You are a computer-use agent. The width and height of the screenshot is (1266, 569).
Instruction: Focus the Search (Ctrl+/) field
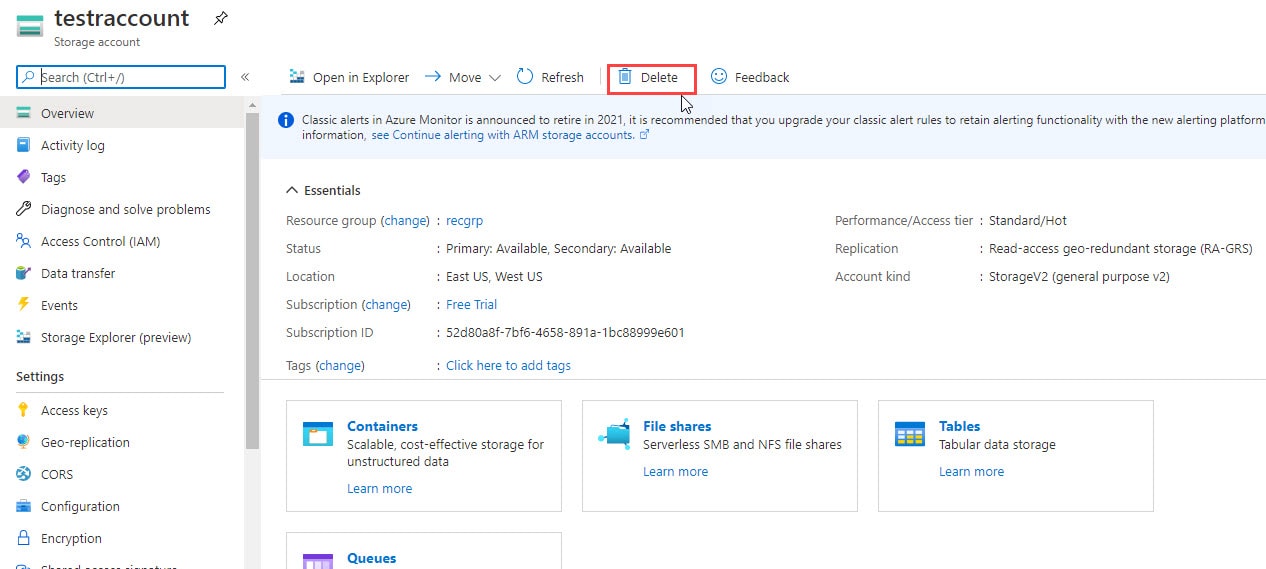(121, 77)
